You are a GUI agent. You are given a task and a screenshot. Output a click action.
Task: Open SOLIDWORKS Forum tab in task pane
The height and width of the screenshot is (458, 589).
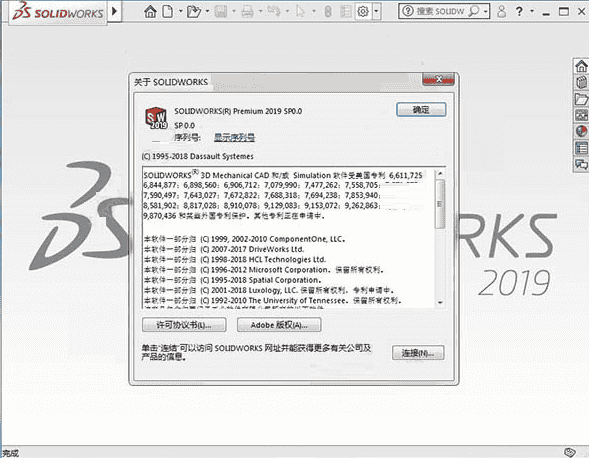click(581, 164)
